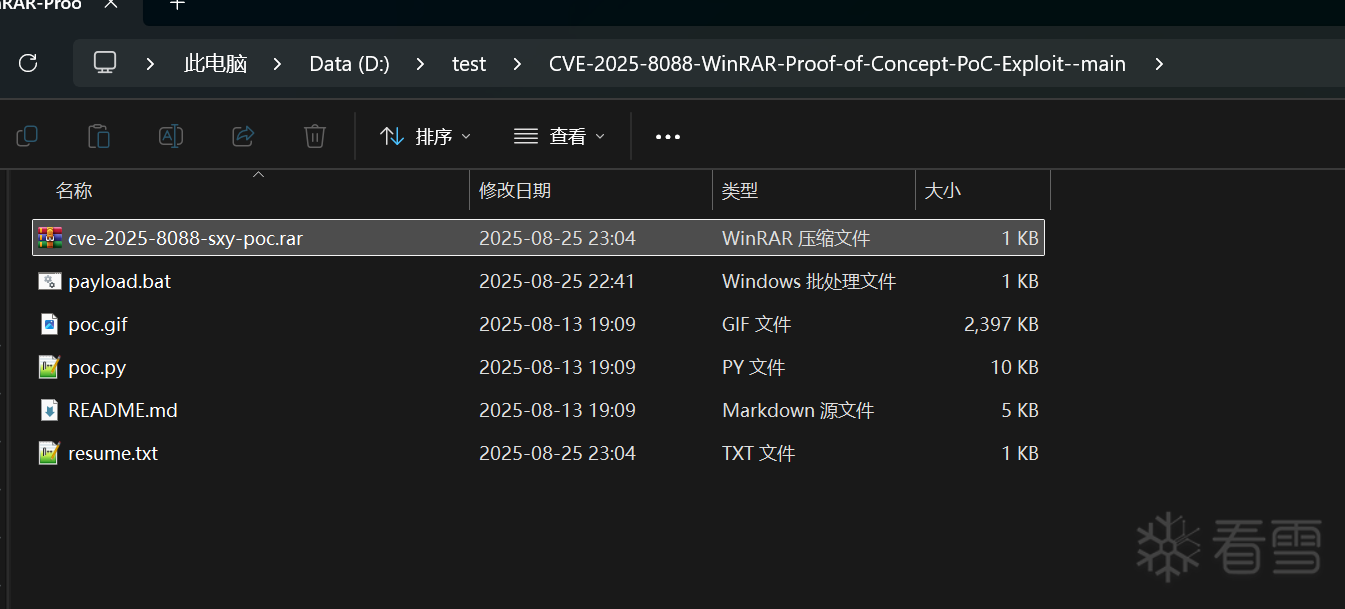Click the batch file icon of payload.bat
1345x609 pixels.
[50, 281]
